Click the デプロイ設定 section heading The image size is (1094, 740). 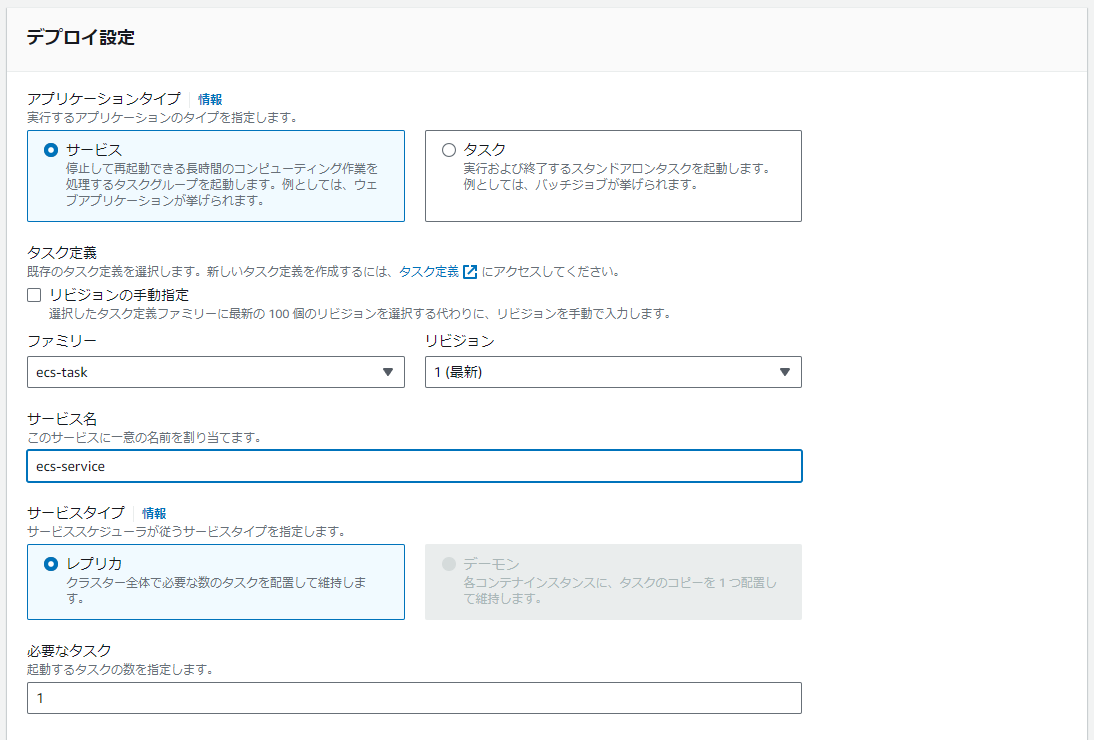(80, 37)
